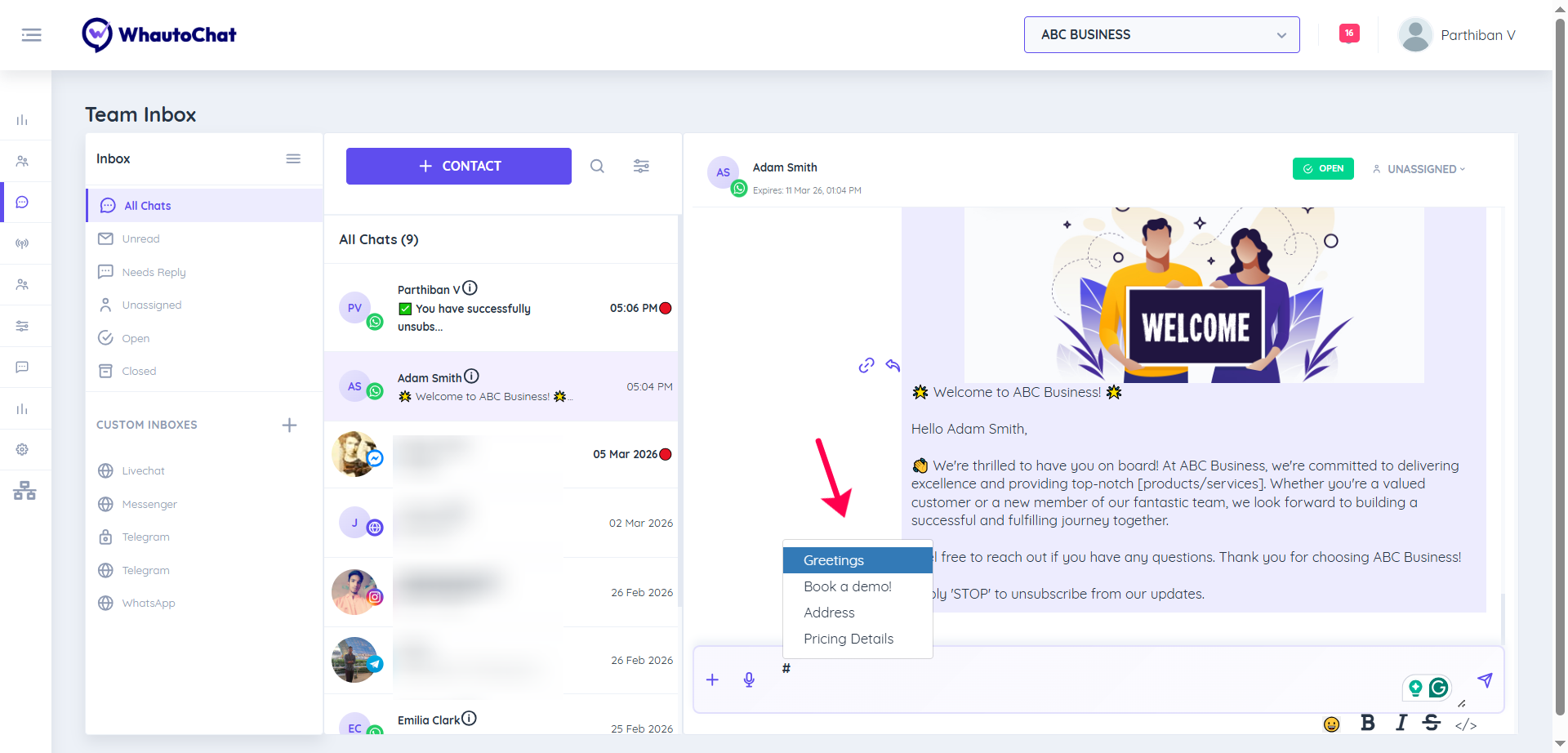
Task: Expand the UNASSIGNED agent dropdown
Action: click(1420, 169)
